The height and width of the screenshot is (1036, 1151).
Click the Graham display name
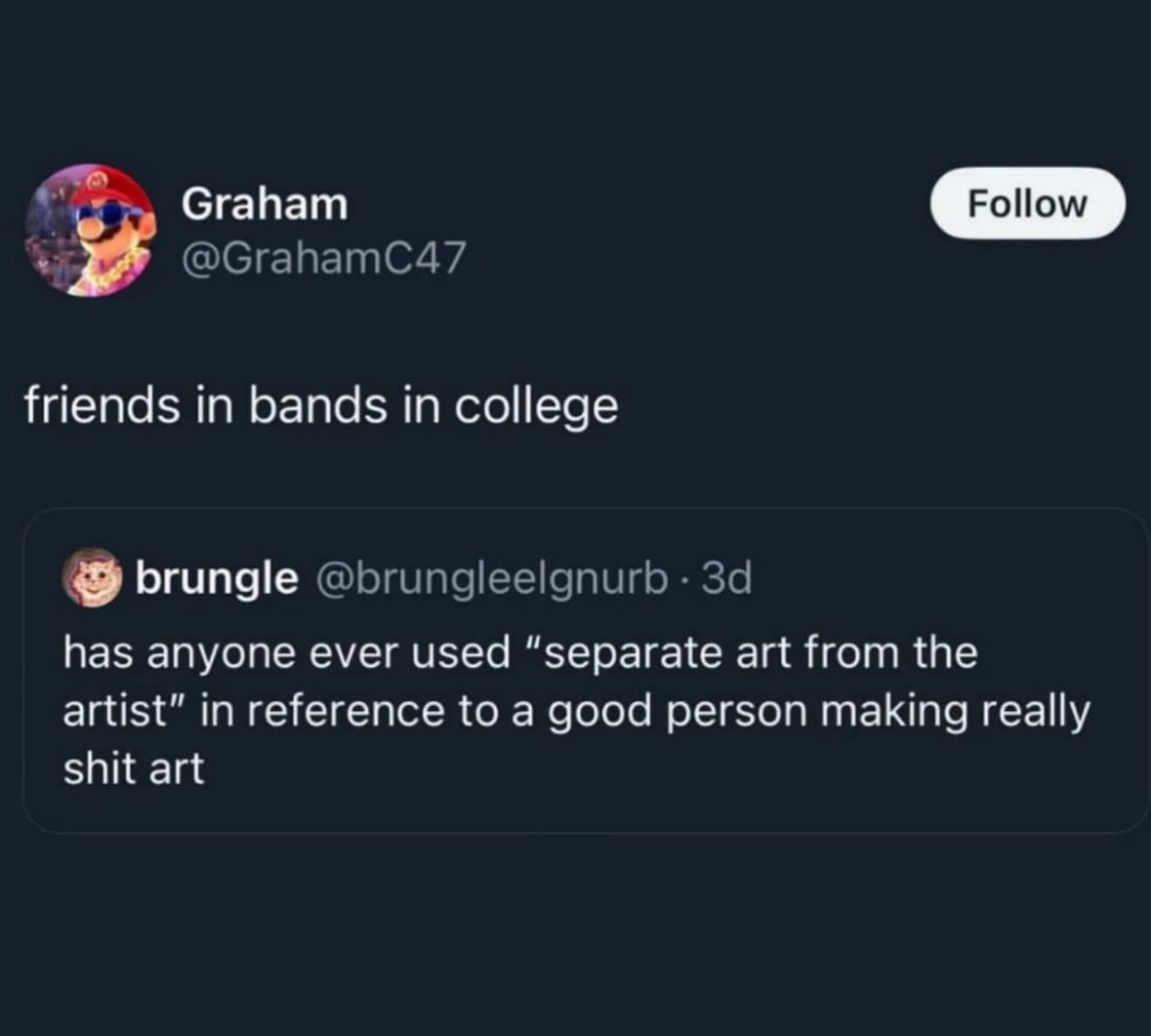(x=265, y=203)
